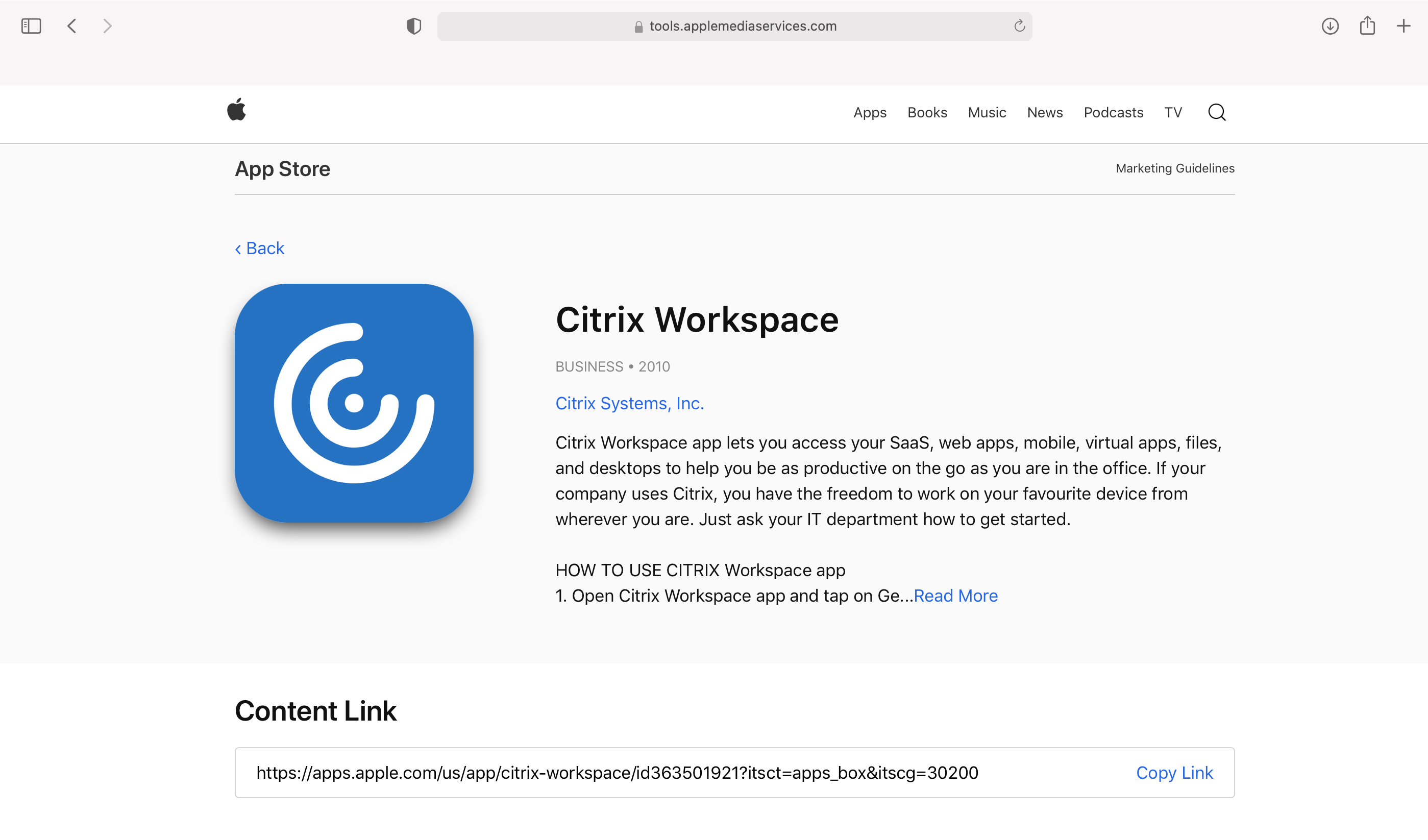
Task: Click the Read More link
Action: (x=955, y=596)
